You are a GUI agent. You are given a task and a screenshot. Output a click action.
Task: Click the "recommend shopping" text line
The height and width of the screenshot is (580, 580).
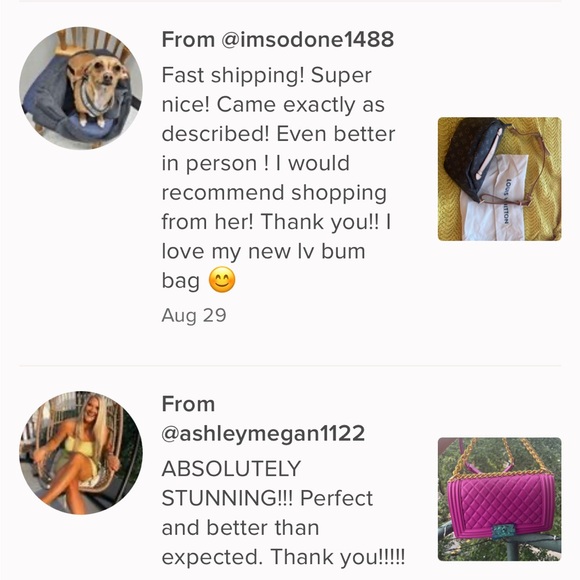tap(274, 193)
